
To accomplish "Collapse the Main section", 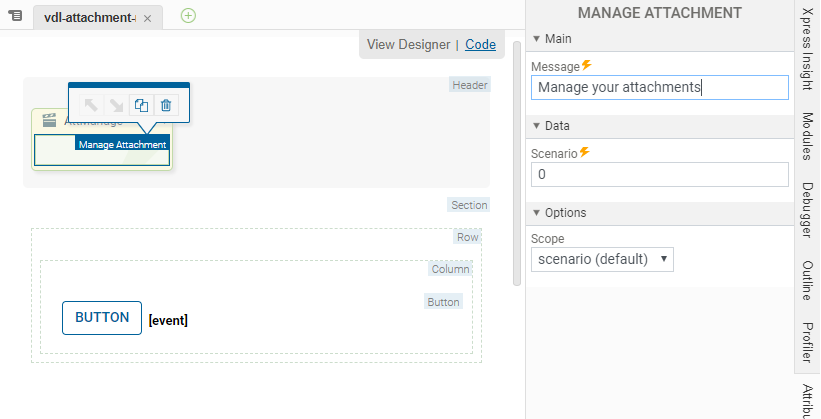I will click(x=537, y=38).
